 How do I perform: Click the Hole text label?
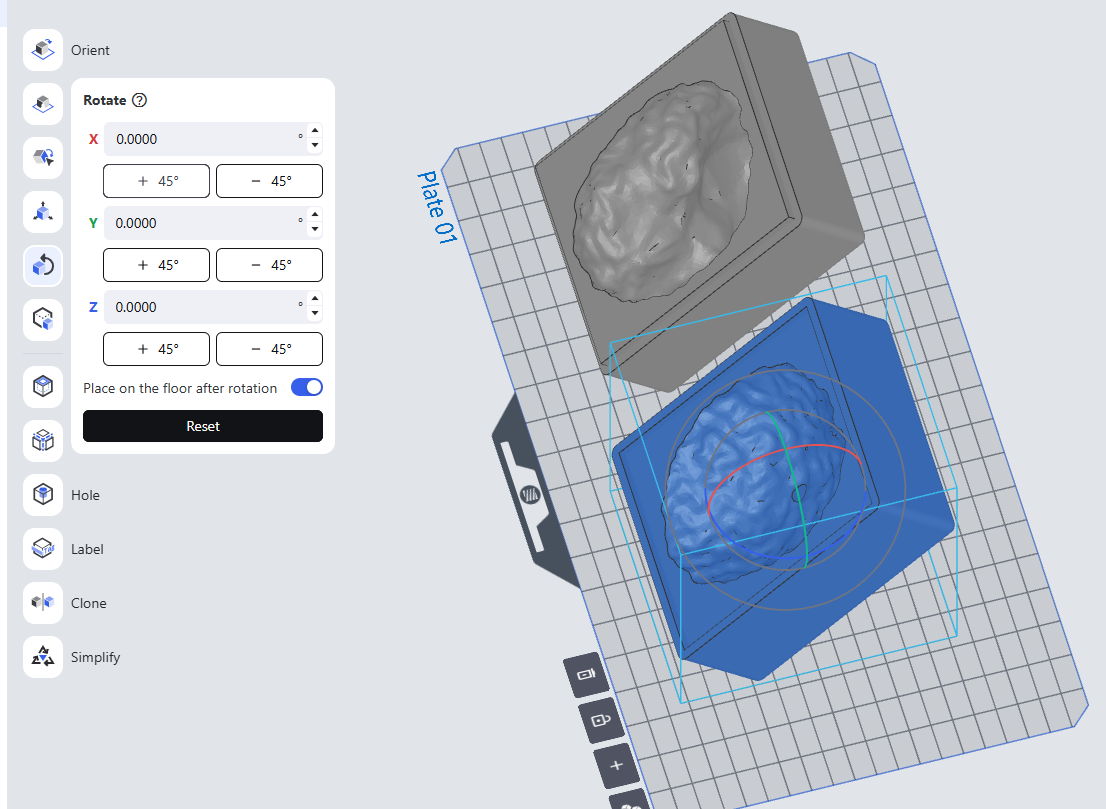(85, 495)
